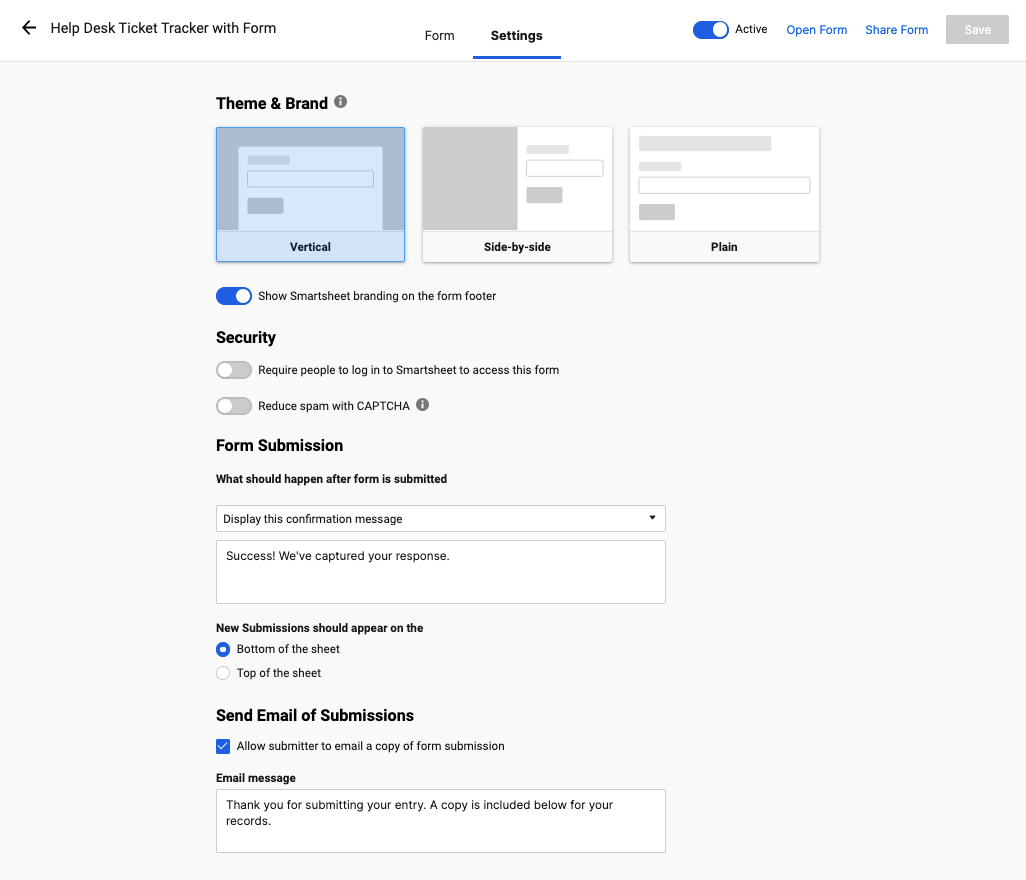The image size is (1026, 880).
Task: Toggle the Active form switch
Action: (x=711, y=30)
